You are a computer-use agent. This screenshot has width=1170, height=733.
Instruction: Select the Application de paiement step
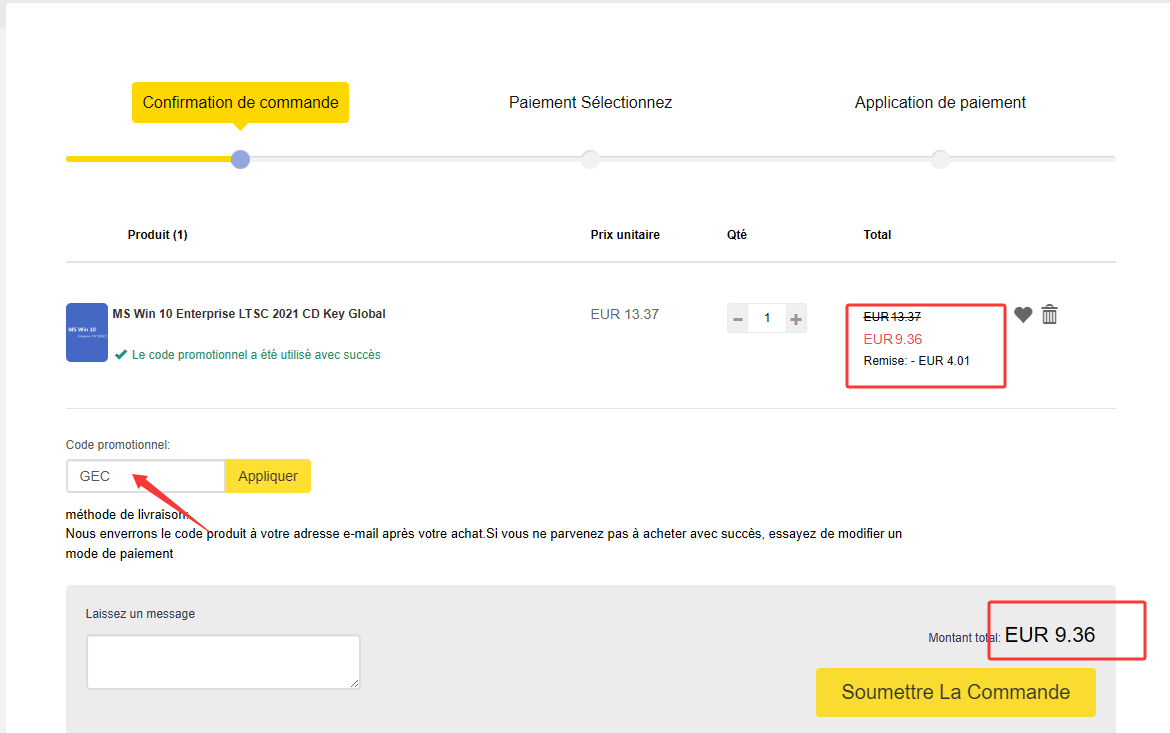(940, 102)
